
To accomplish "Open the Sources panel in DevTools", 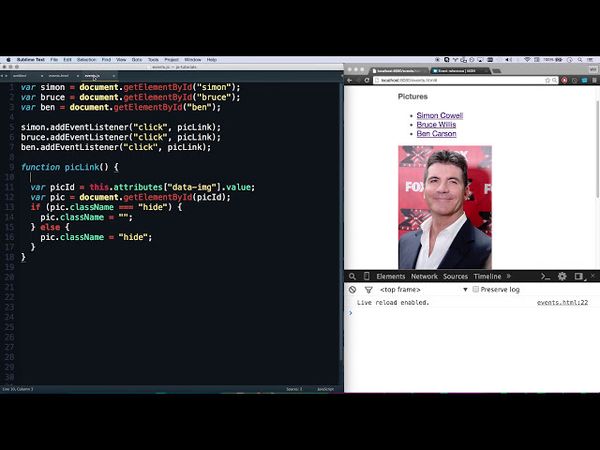I will click(x=455, y=276).
